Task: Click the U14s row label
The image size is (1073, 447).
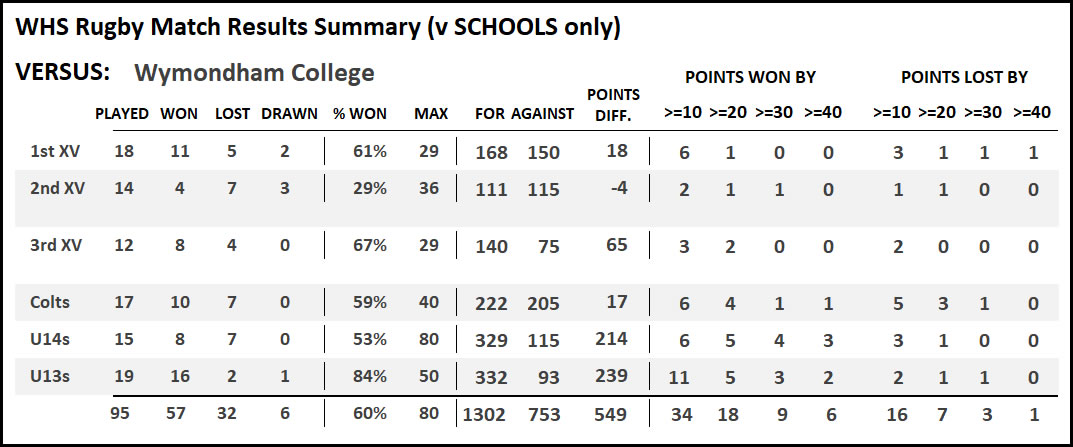Action: 50,339
